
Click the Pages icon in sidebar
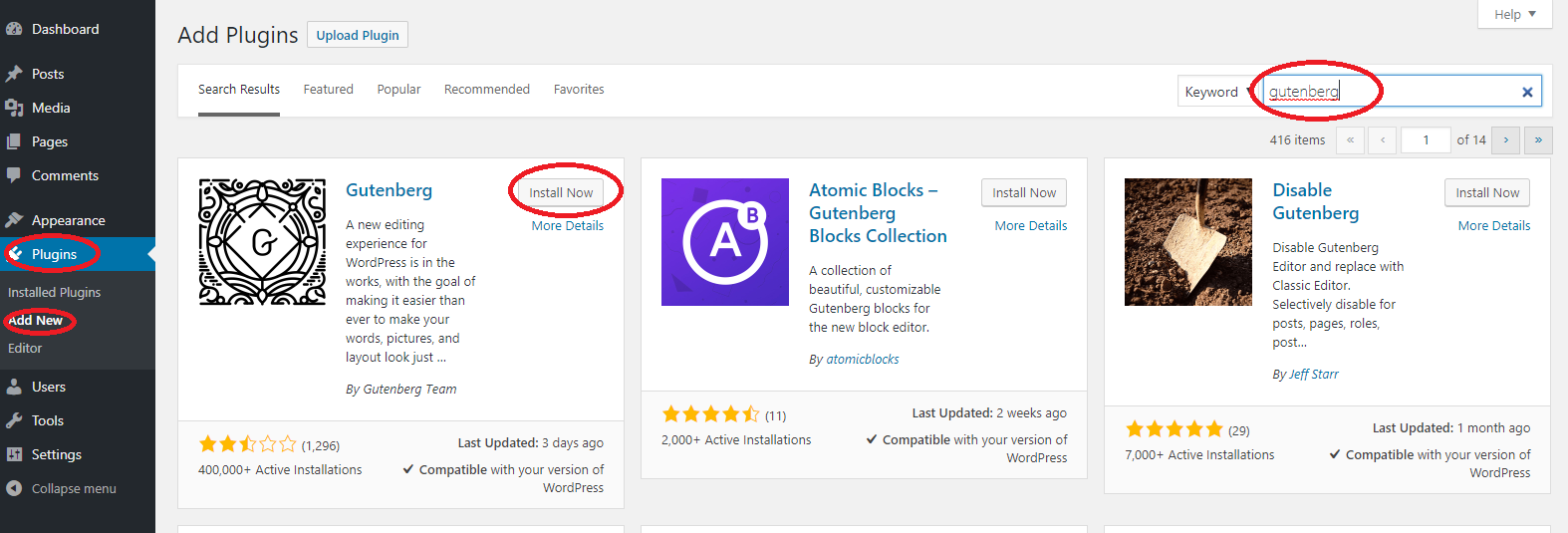click(14, 141)
